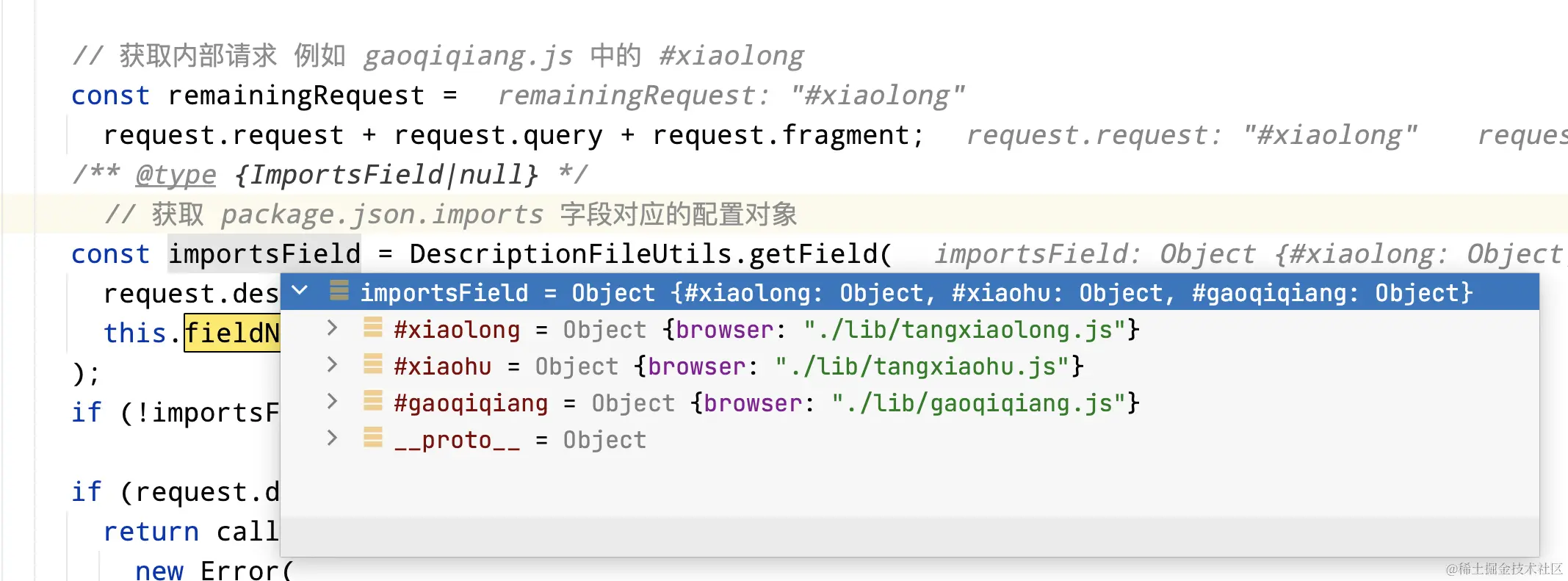
Task: Collapse the importsField root node
Action: pyautogui.click(x=300, y=291)
